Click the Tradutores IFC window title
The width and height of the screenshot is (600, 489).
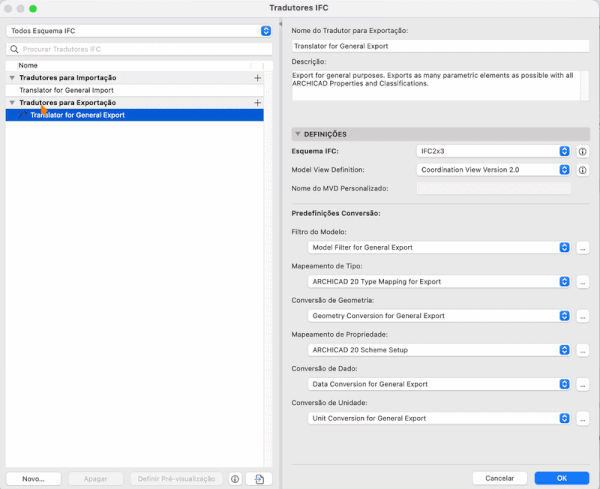[298, 8]
